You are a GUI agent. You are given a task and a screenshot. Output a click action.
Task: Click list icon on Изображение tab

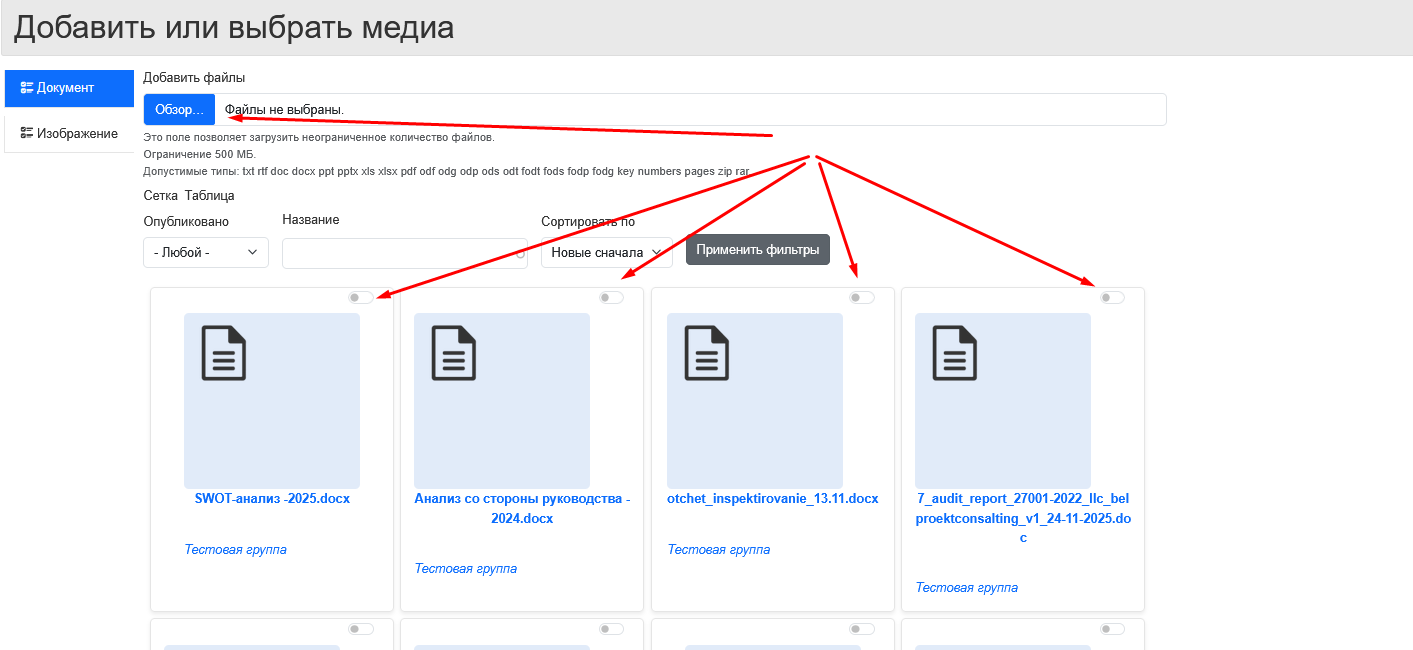[x=27, y=134]
